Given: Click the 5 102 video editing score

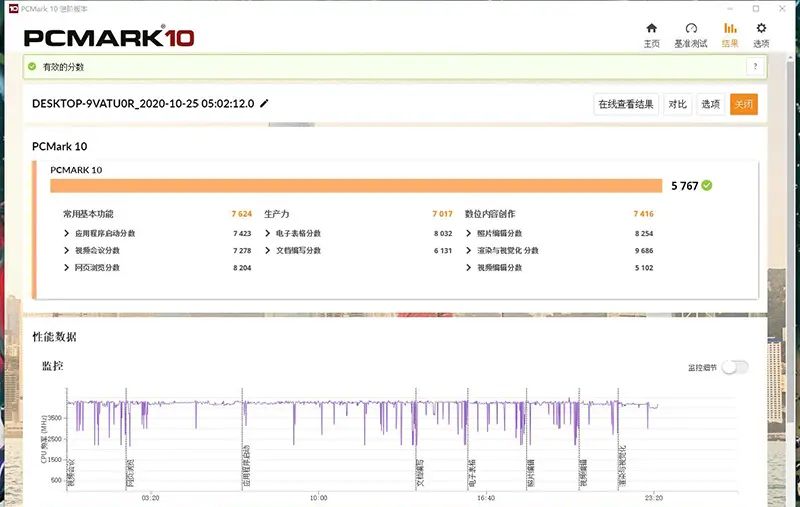Looking at the screenshot, I should click(x=644, y=267).
